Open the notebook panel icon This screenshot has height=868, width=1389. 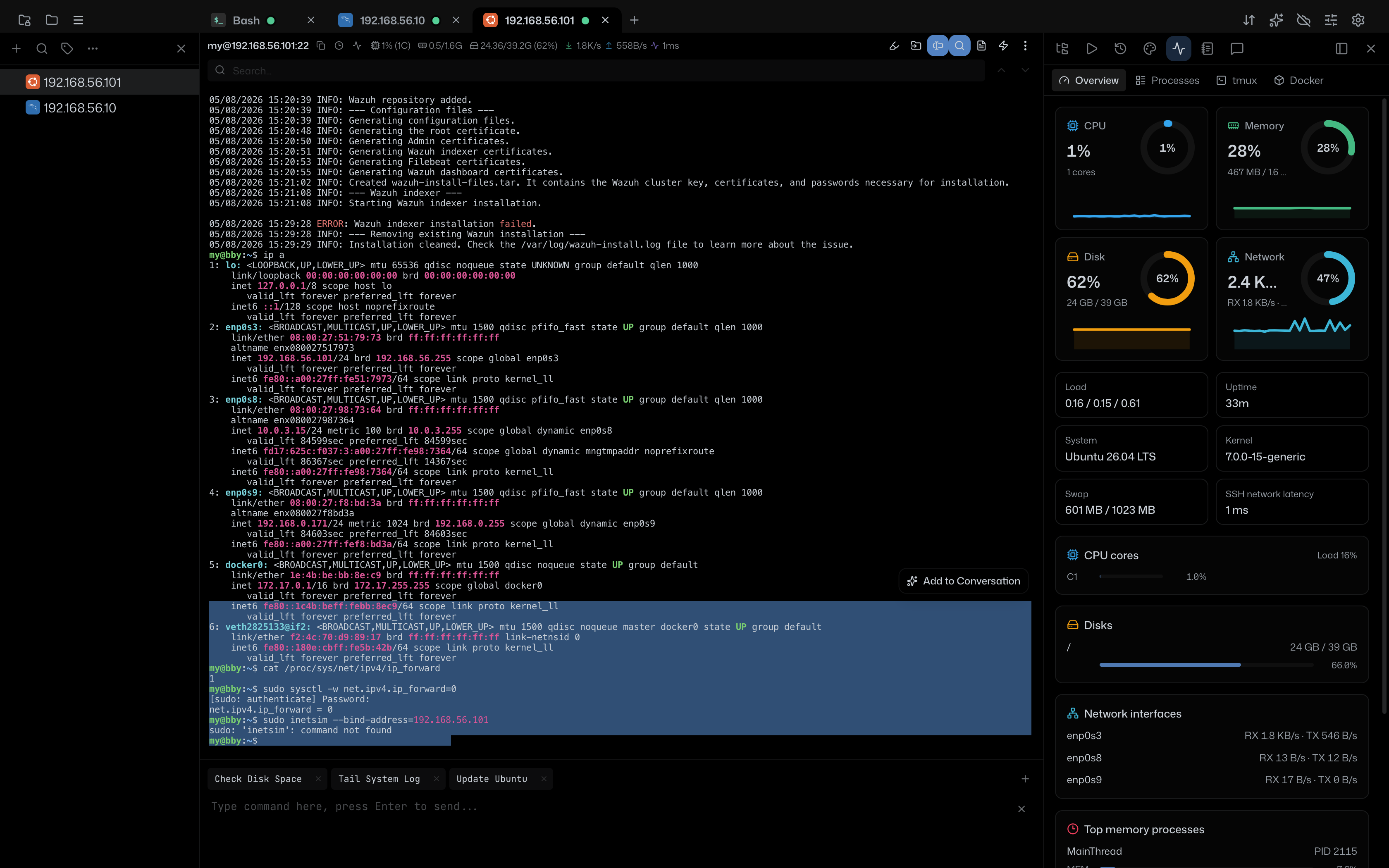tap(1207, 49)
